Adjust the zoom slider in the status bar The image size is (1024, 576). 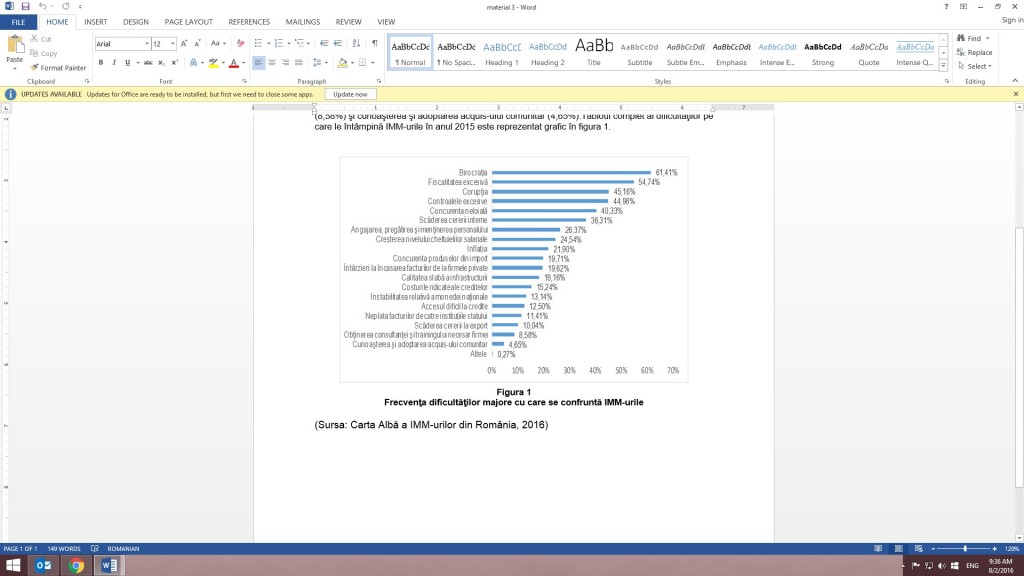(965, 549)
